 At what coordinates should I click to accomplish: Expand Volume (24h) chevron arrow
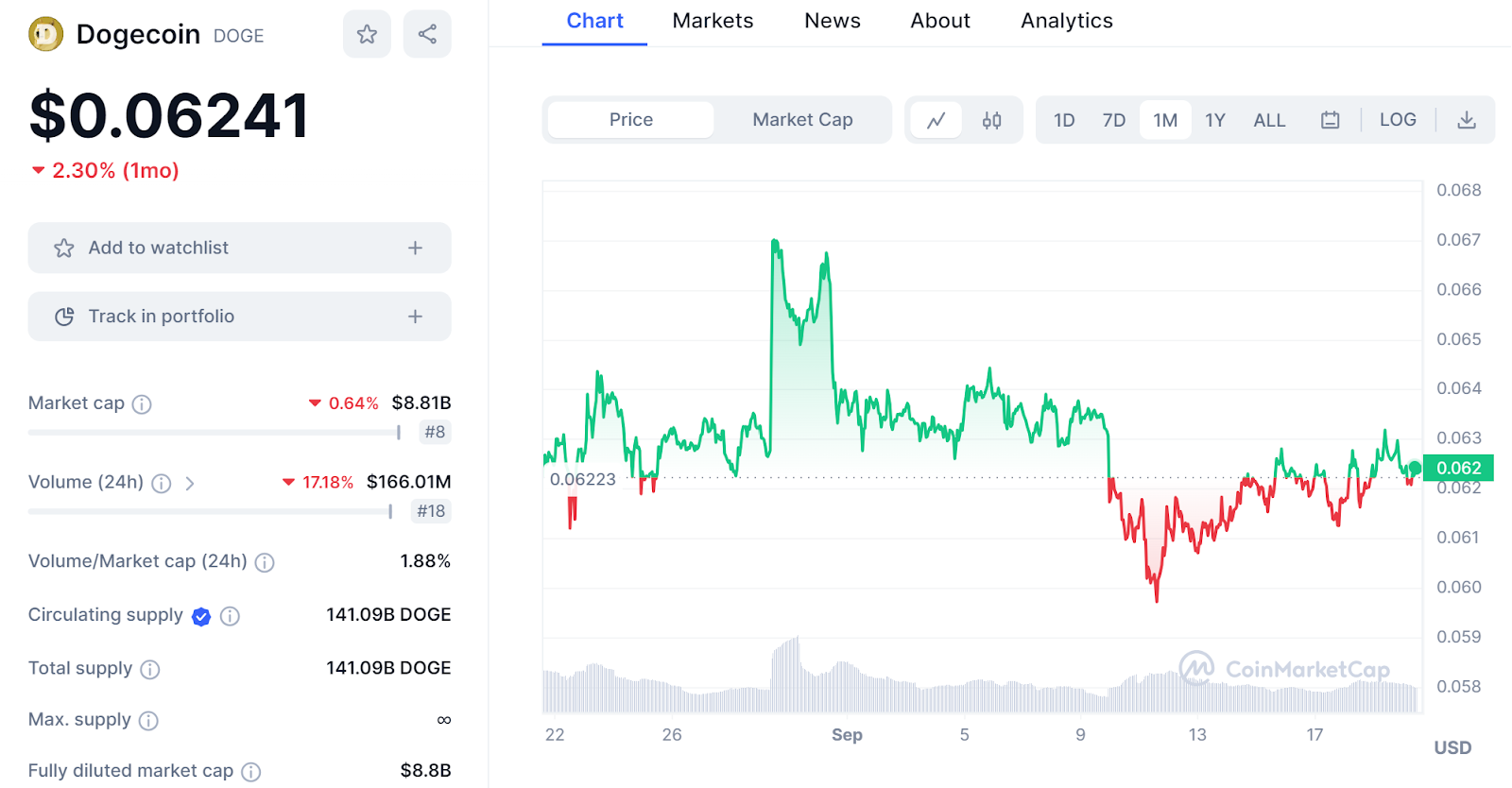coord(190,484)
